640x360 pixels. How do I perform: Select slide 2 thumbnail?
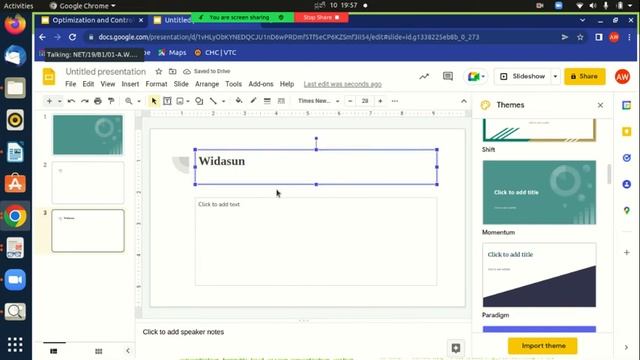tap(88, 182)
